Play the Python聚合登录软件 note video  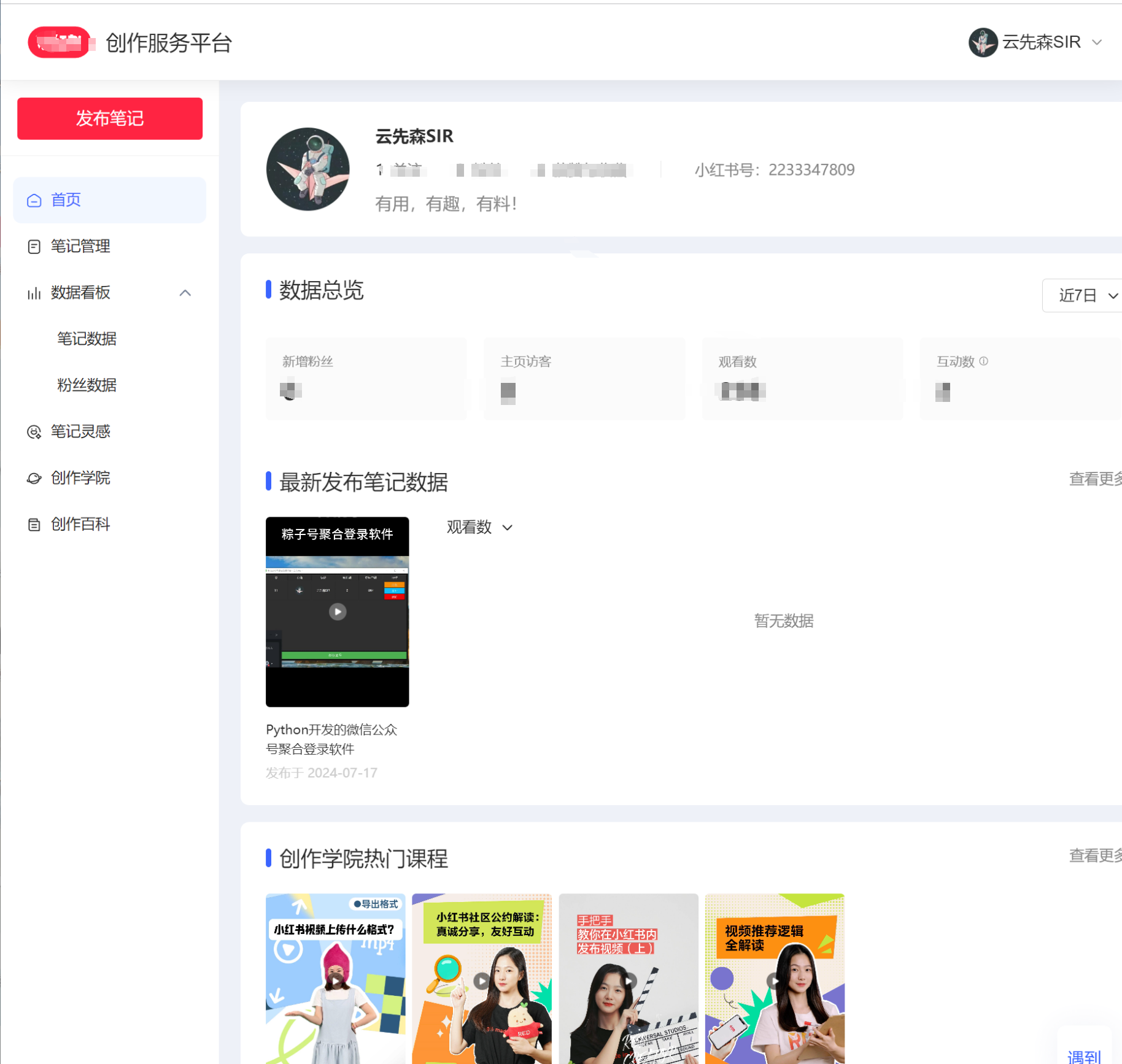coord(336,611)
